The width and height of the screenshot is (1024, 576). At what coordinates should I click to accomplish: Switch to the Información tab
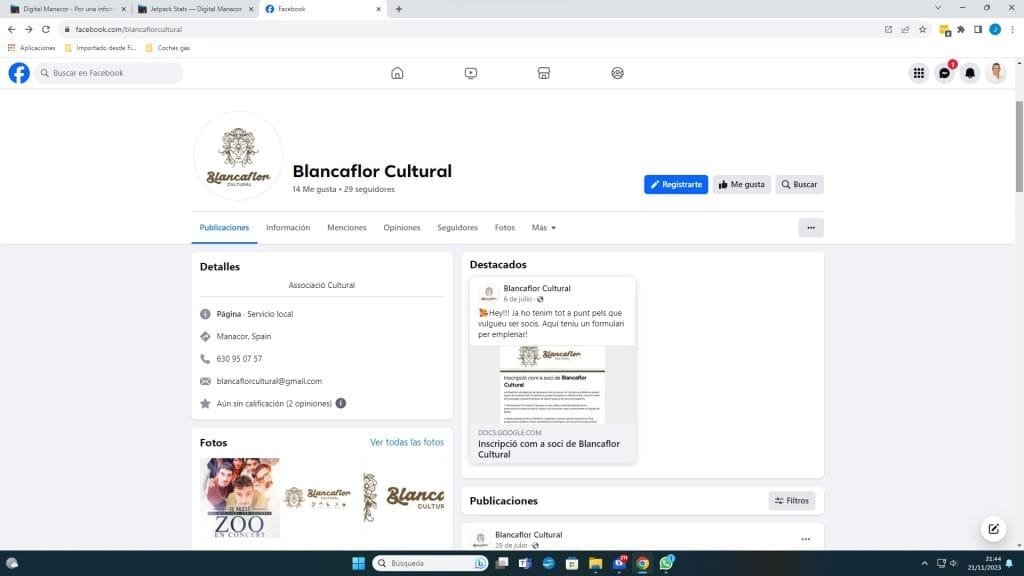tap(288, 228)
